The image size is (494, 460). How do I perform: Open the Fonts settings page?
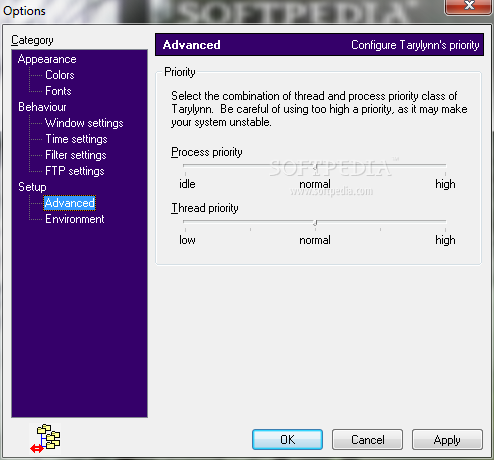pos(58,91)
